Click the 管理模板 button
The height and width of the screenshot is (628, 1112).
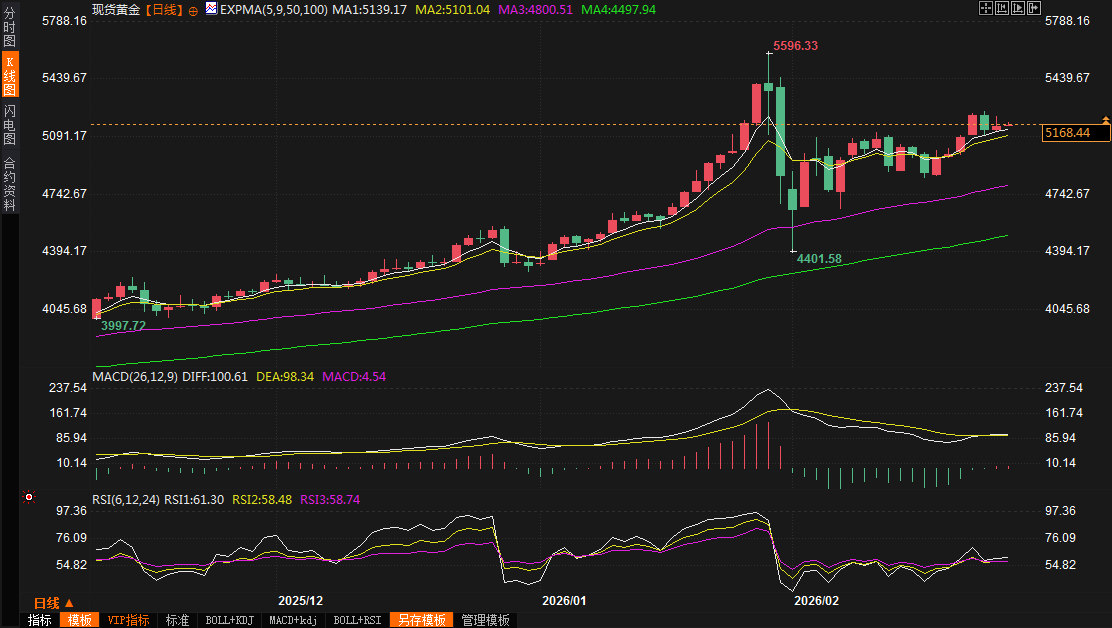486,620
